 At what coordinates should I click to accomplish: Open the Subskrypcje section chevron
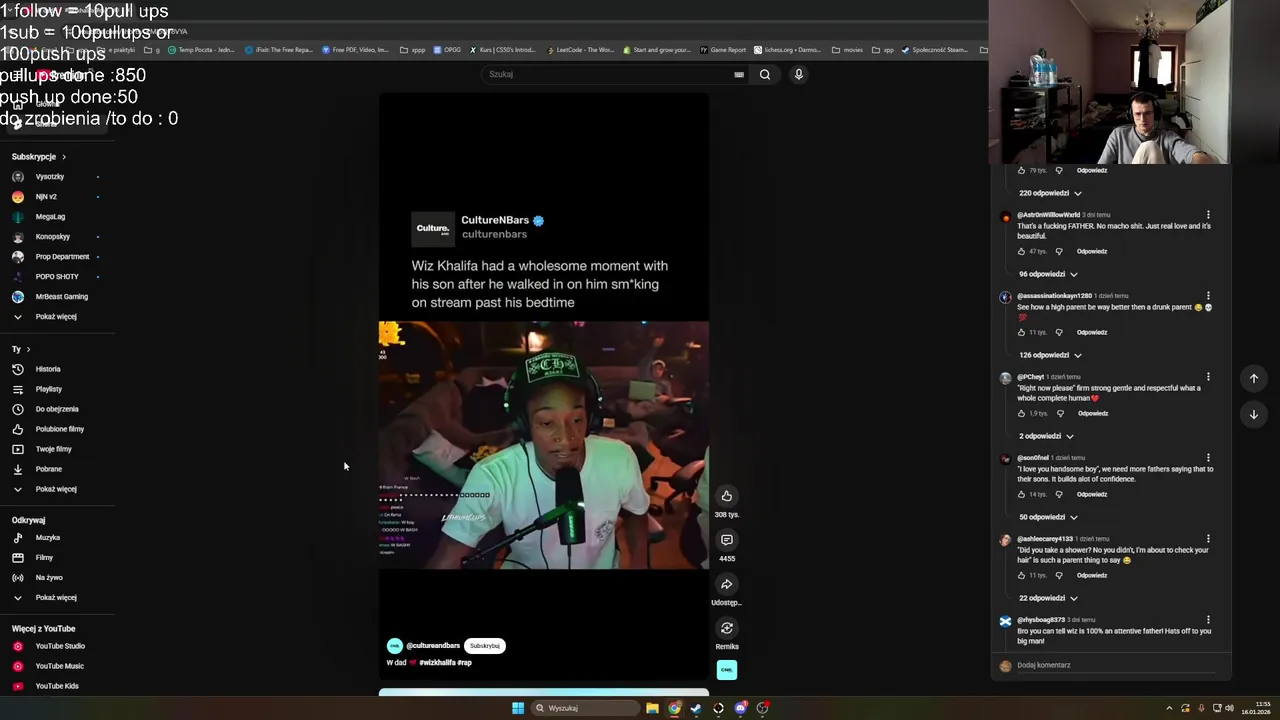(x=64, y=157)
